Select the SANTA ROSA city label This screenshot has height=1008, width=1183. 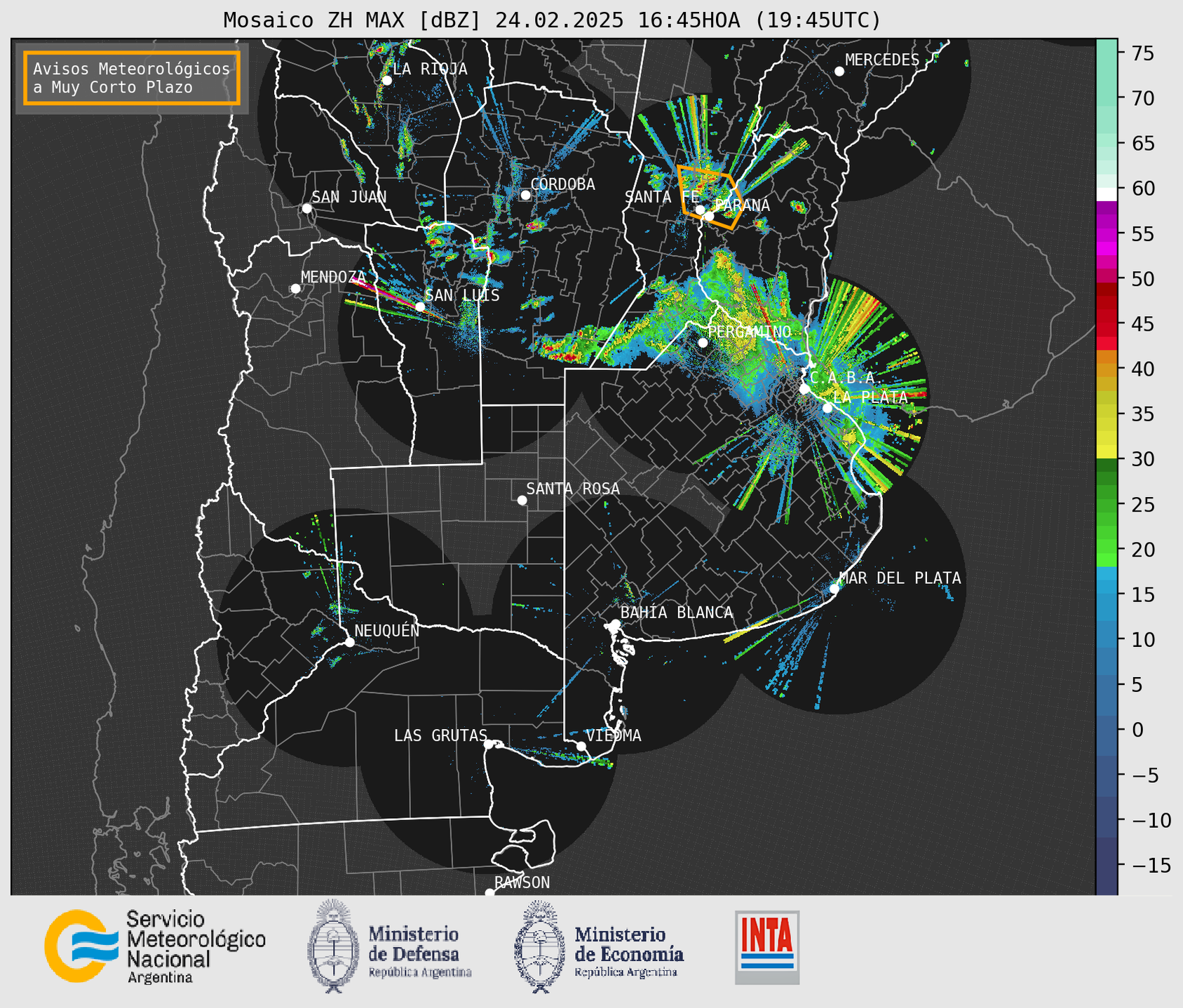coord(573,489)
